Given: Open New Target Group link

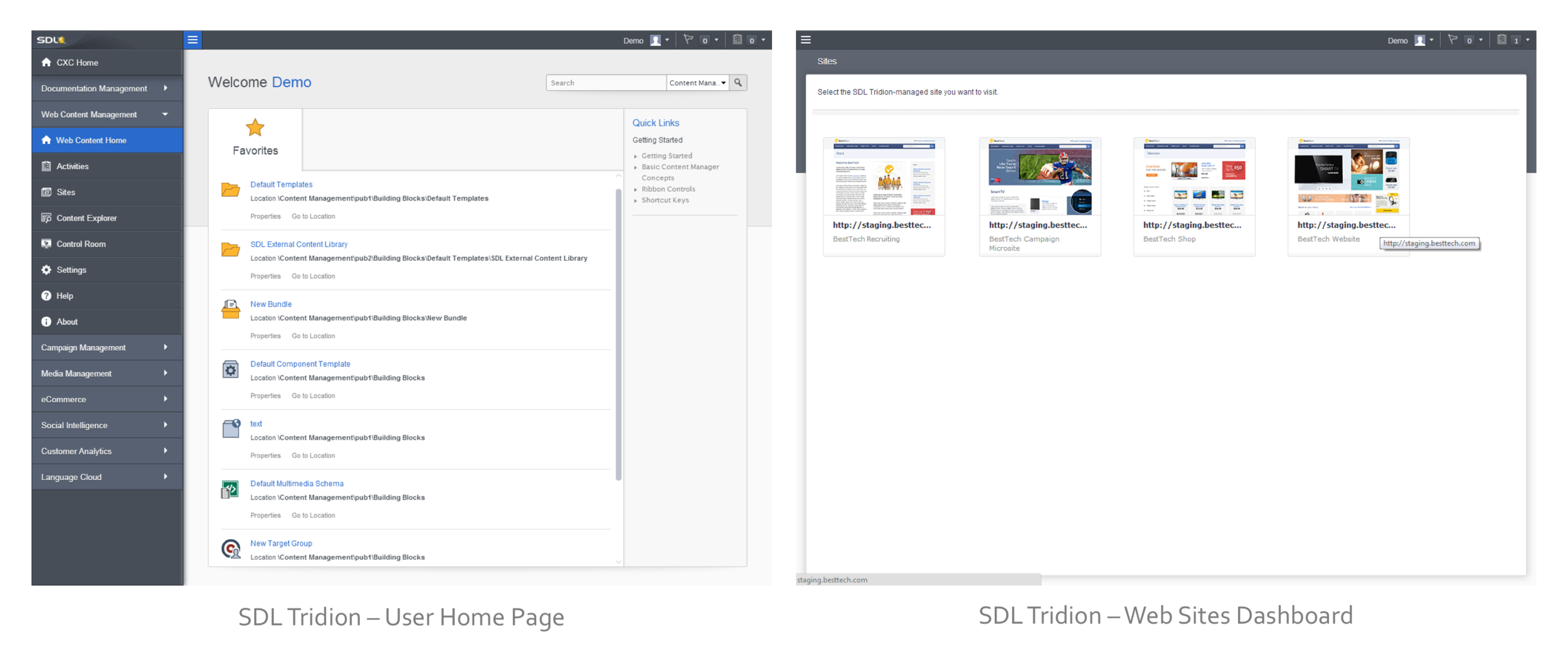Looking at the screenshot, I should tap(281, 543).
